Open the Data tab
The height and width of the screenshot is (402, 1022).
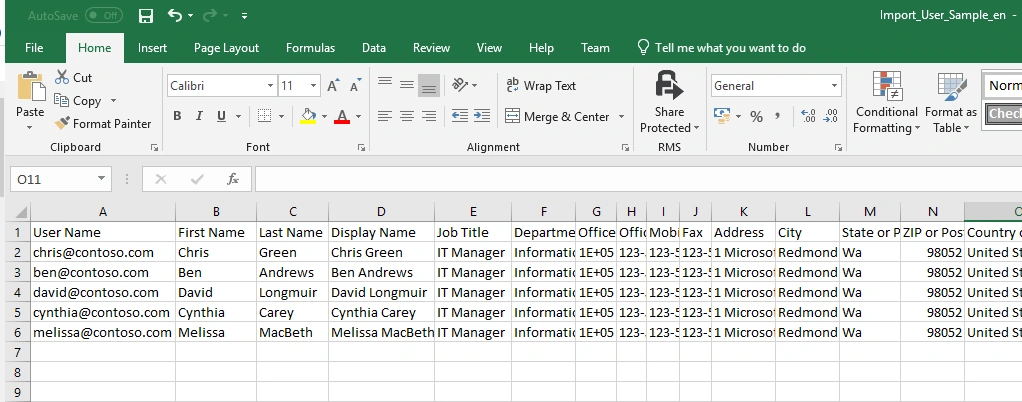374,48
